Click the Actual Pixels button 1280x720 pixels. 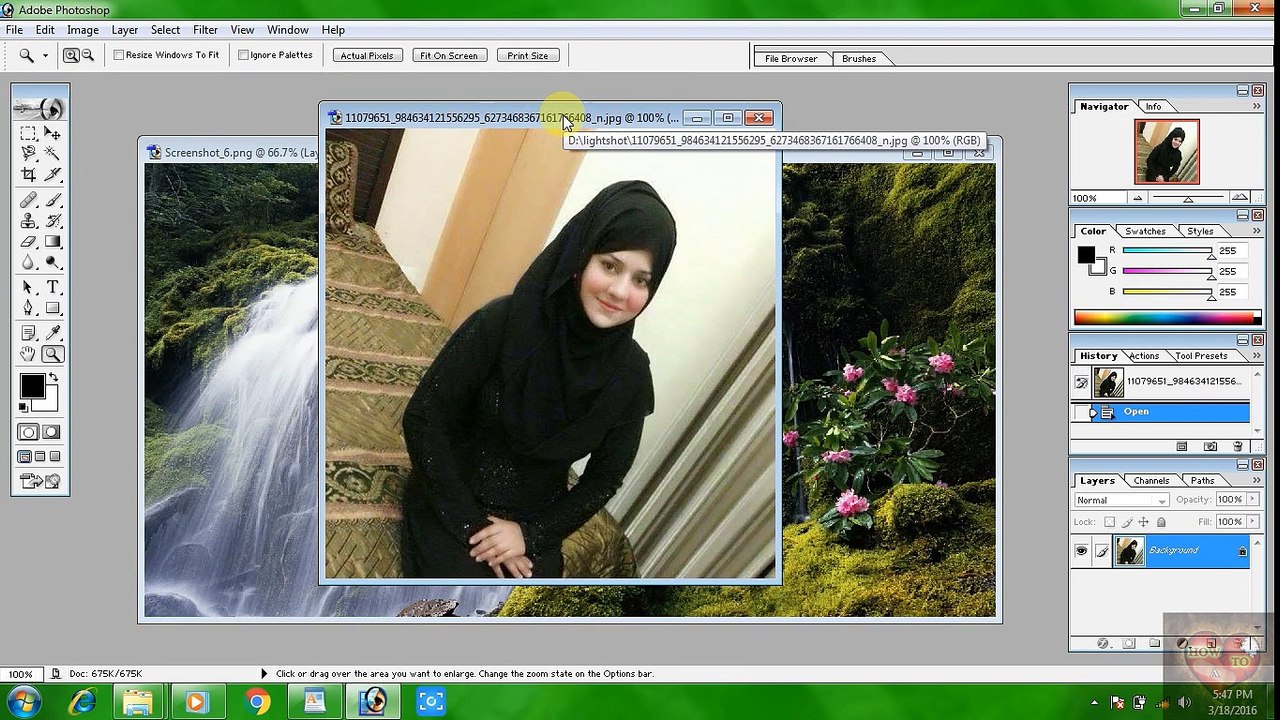pyautogui.click(x=367, y=56)
